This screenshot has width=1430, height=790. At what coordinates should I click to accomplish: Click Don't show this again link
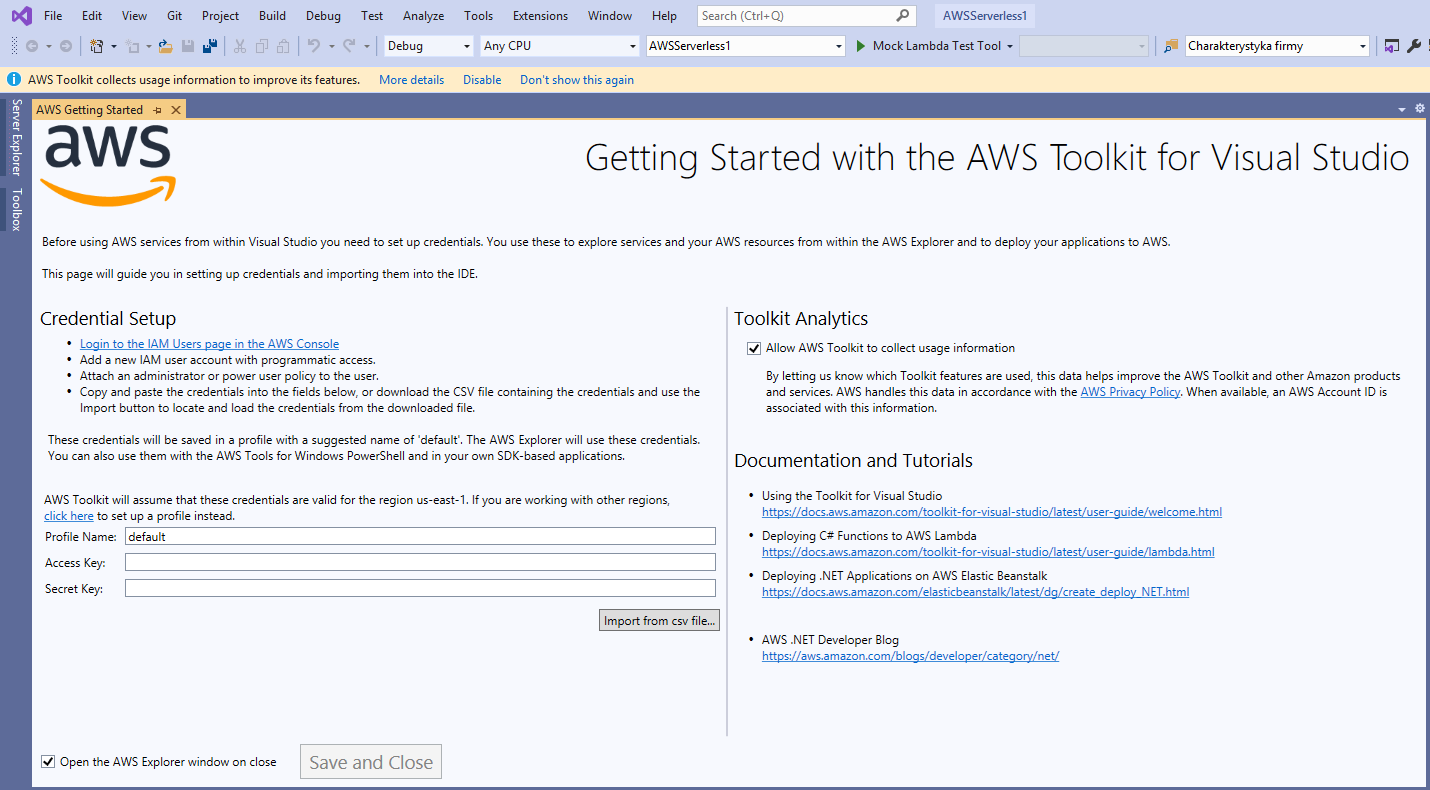pyautogui.click(x=577, y=80)
